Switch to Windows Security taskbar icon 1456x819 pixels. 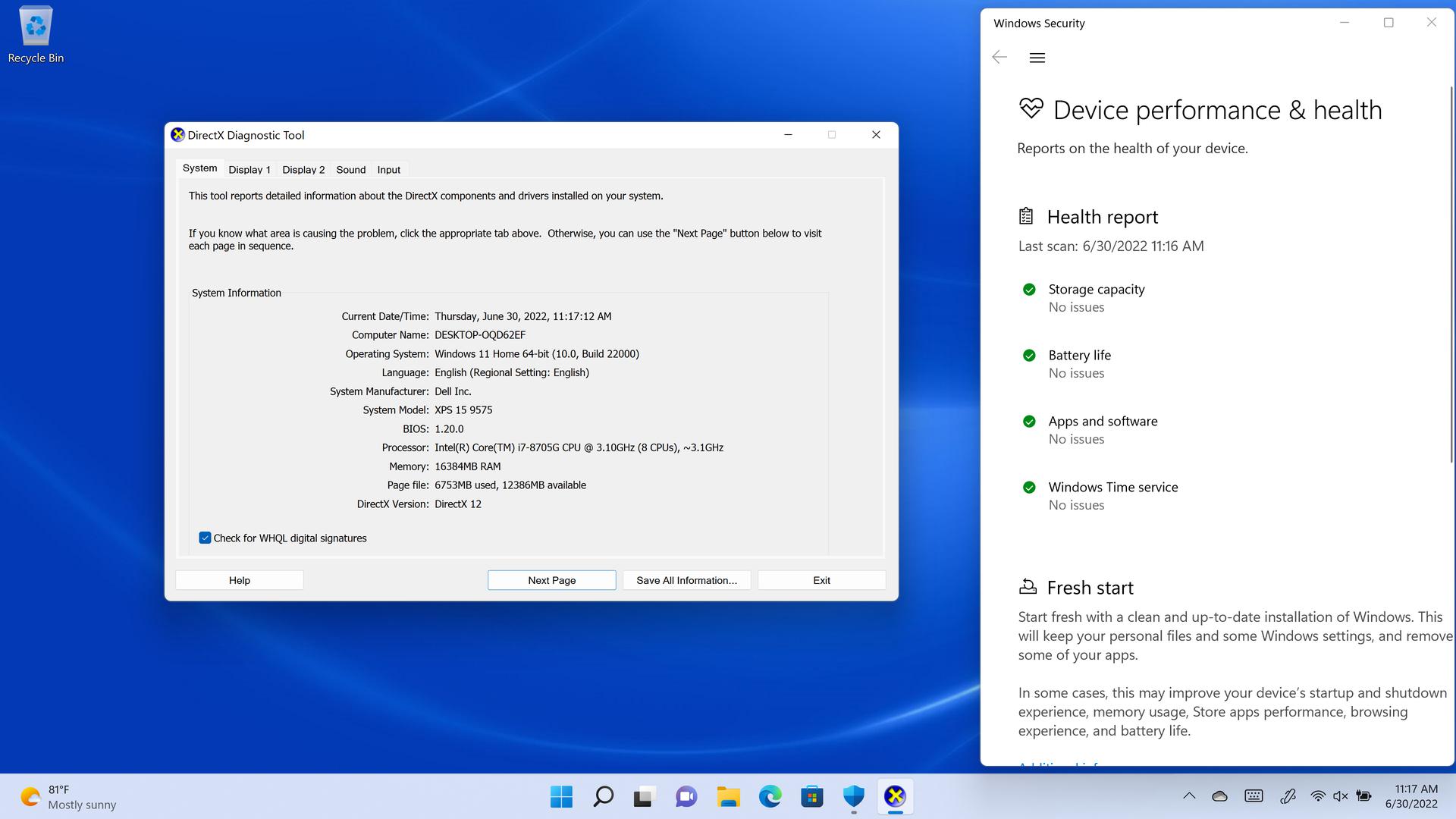tap(854, 796)
